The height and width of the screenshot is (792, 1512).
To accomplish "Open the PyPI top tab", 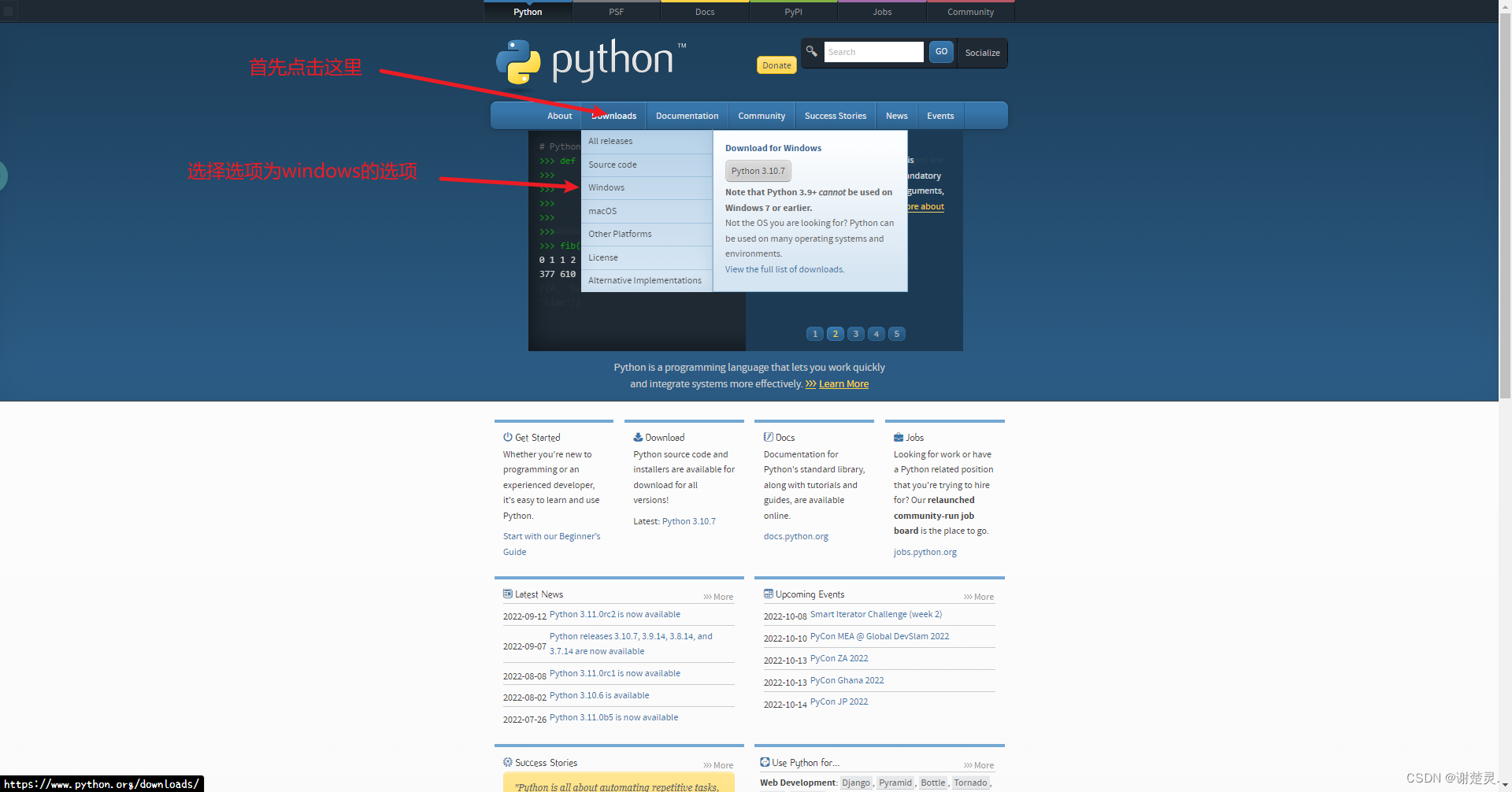I will pyautogui.click(x=793, y=12).
